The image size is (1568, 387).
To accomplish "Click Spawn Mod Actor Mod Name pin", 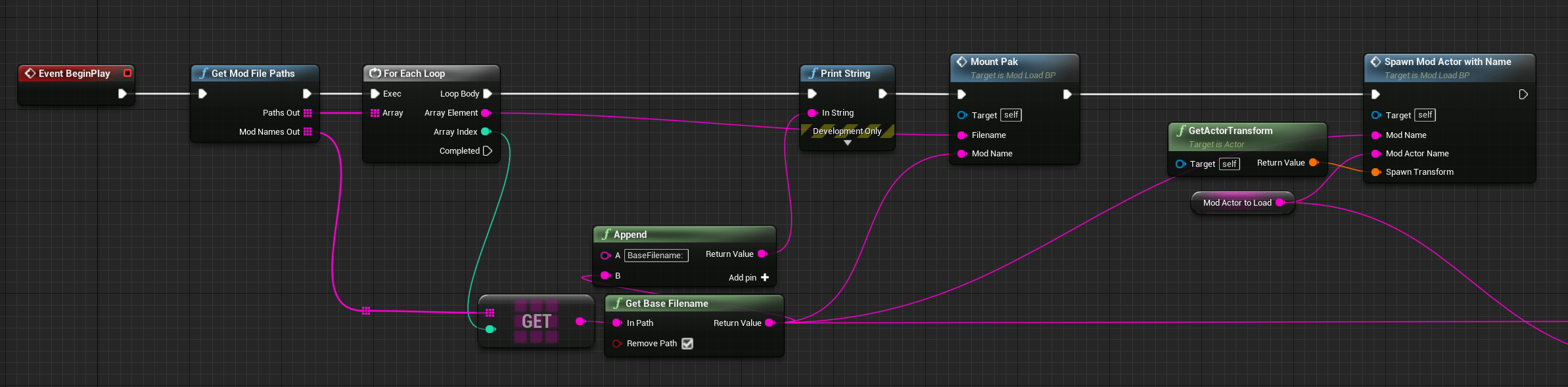I will tap(1376, 135).
